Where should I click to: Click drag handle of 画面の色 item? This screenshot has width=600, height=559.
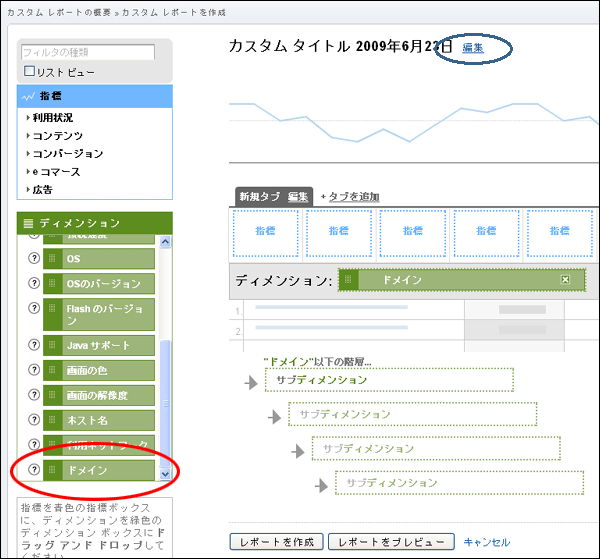[x=52, y=370]
